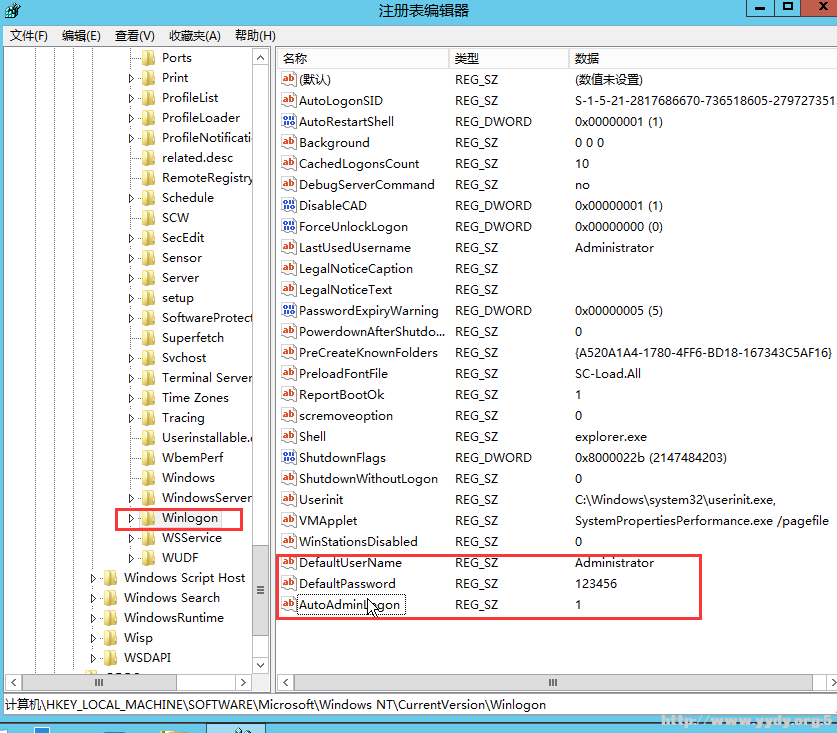Image resolution: width=837 pixels, height=733 pixels.
Task: Open the 收藏夹(A) menu
Action: (195, 36)
